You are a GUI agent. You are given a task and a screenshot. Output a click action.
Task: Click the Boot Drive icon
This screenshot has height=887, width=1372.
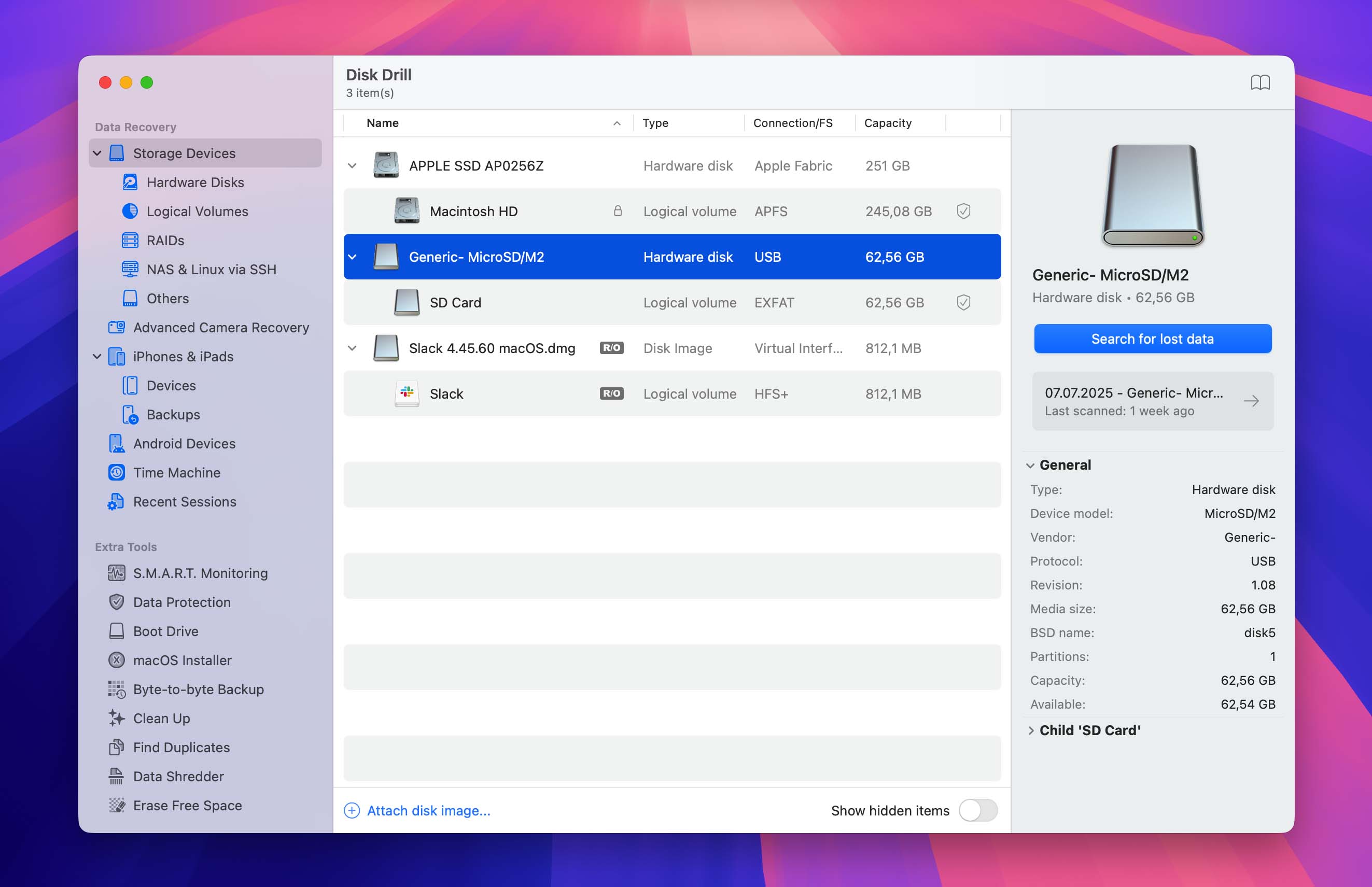tap(116, 631)
